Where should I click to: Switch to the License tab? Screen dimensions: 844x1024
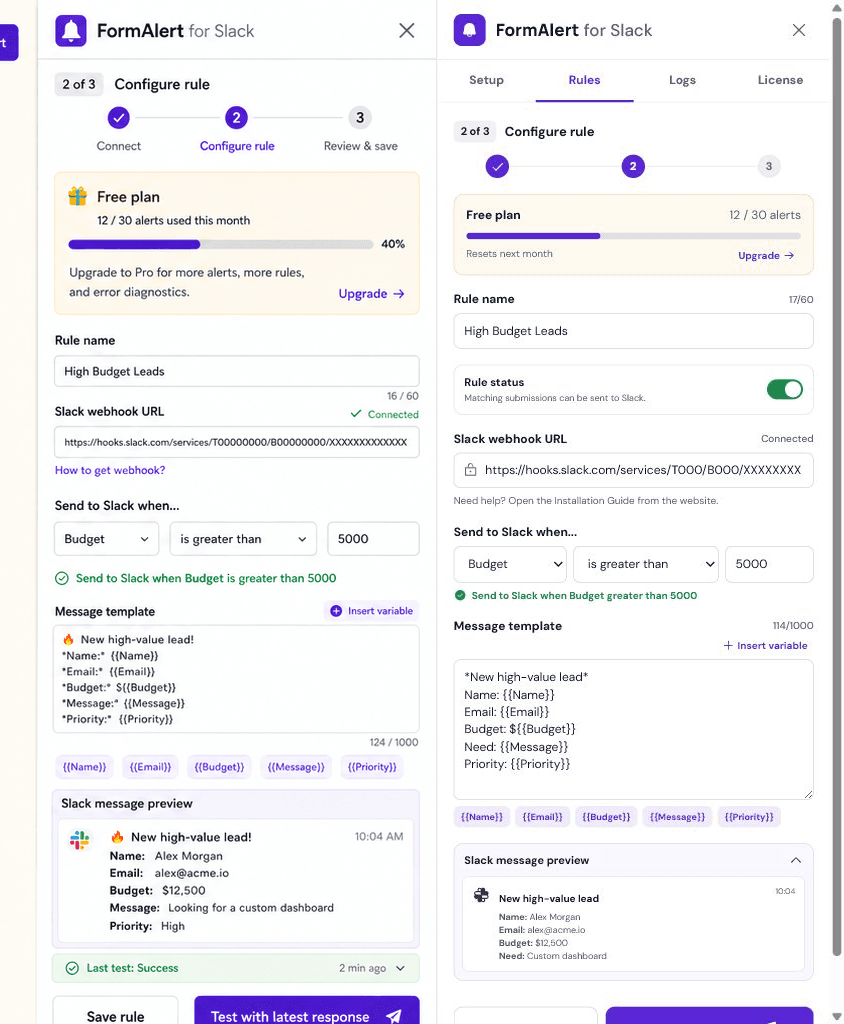780,80
